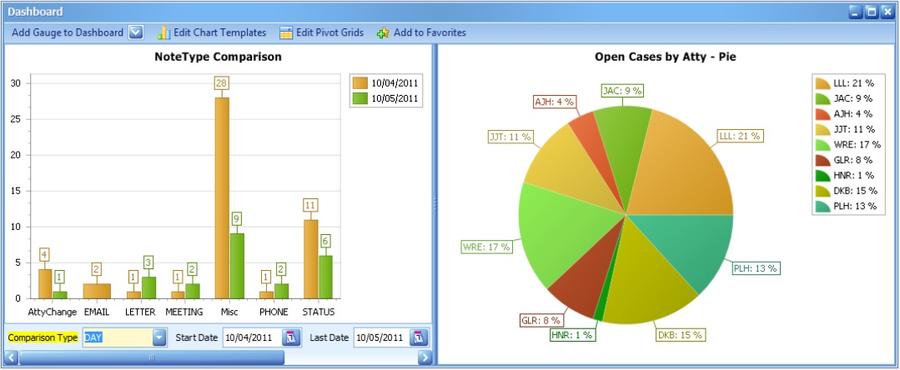Click the horizontal scrollbar right arrow
The image size is (900, 370).
[425, 357]
